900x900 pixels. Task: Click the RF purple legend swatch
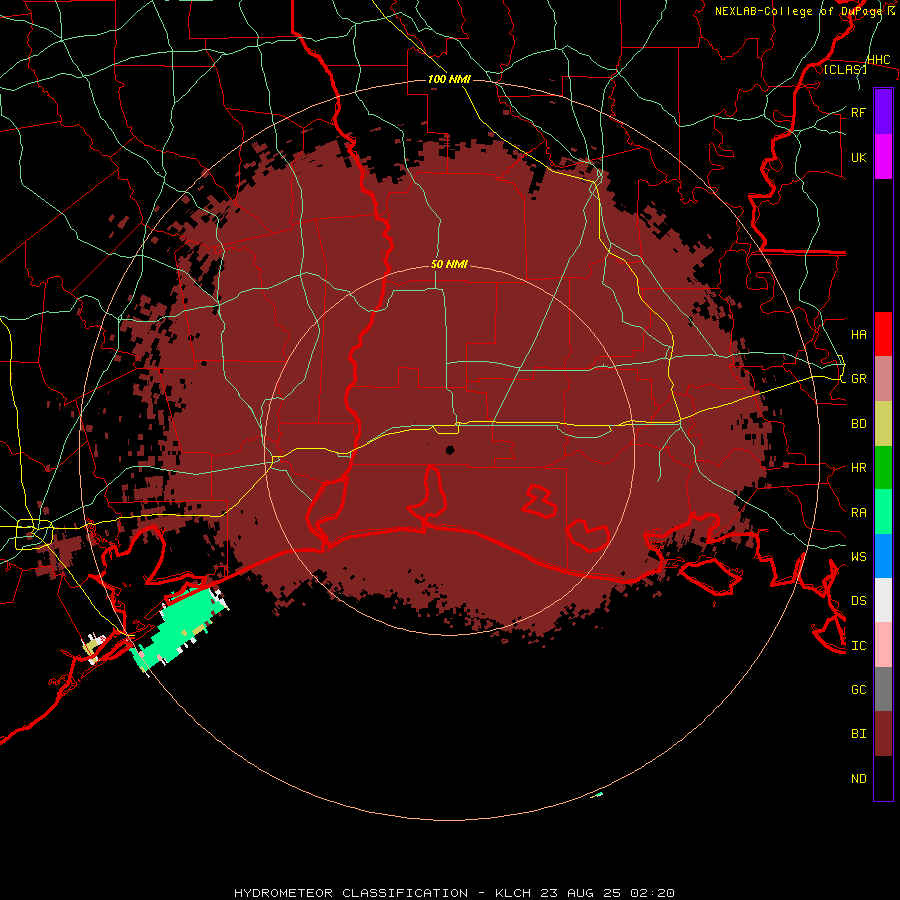click(x=883, y=112)
